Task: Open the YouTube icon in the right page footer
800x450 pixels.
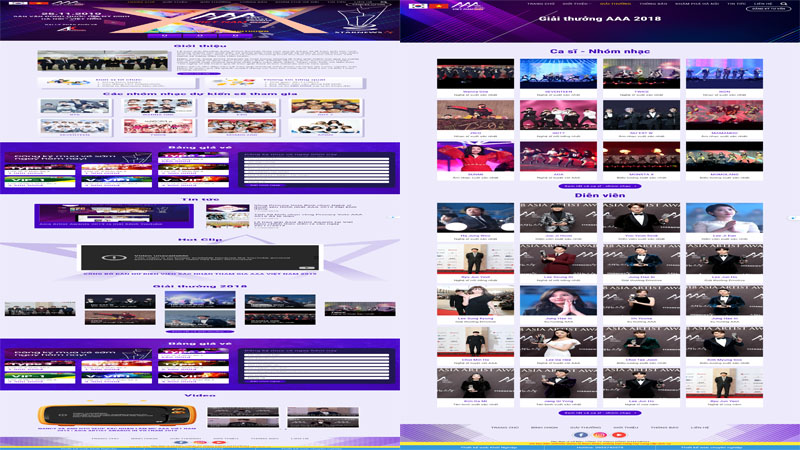Action: 619,435
